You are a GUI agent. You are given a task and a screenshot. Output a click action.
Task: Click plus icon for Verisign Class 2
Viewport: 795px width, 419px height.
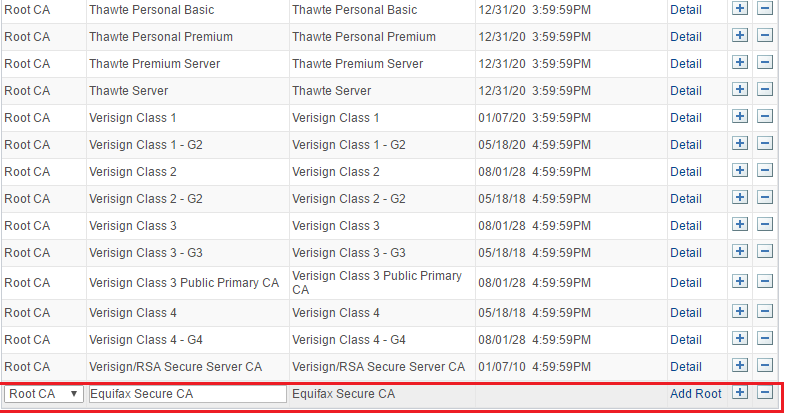coord(740,170)
